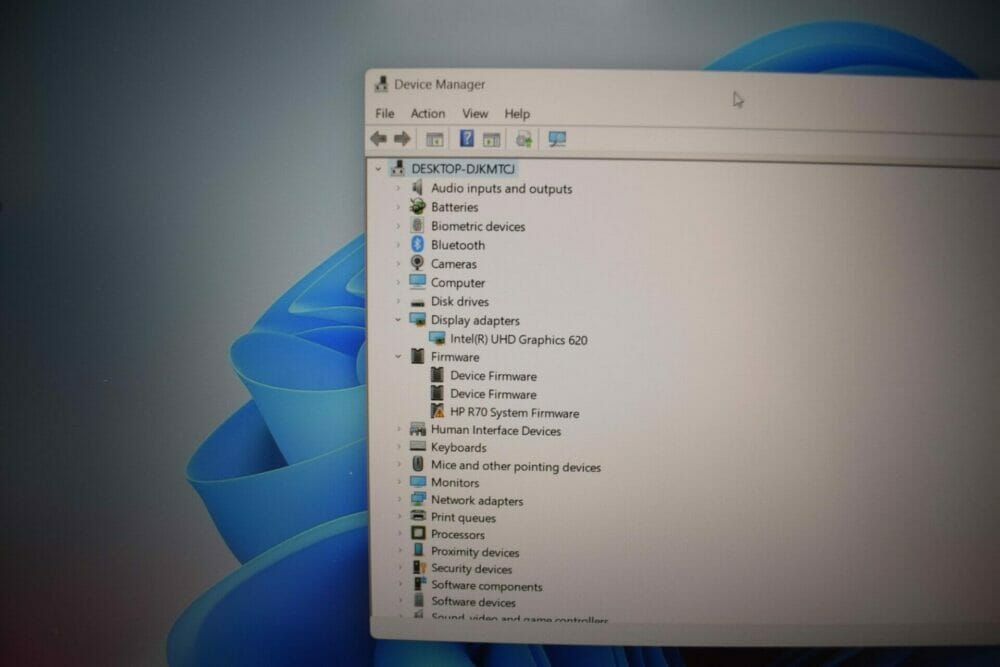Select the Keyboards label
Viewport: 1000px width, 667px height.
[x=458, y=448]
